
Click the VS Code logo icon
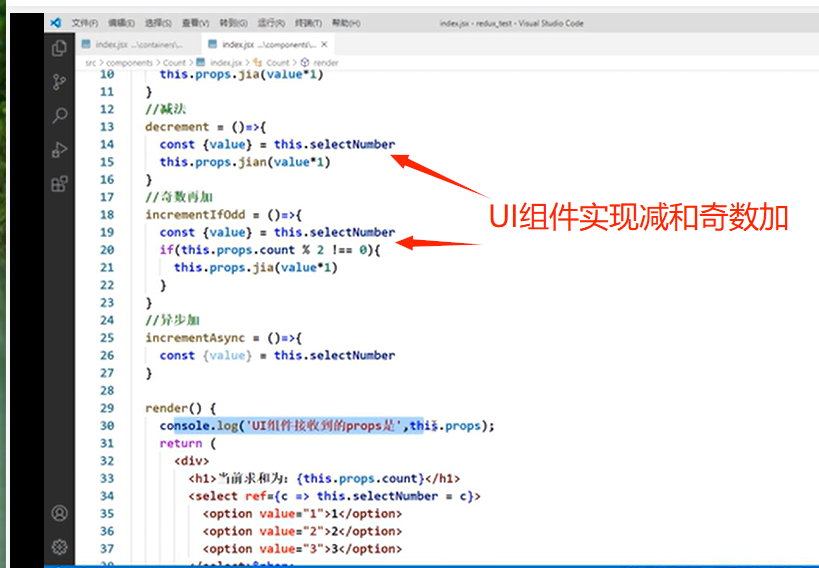(55, 23)
